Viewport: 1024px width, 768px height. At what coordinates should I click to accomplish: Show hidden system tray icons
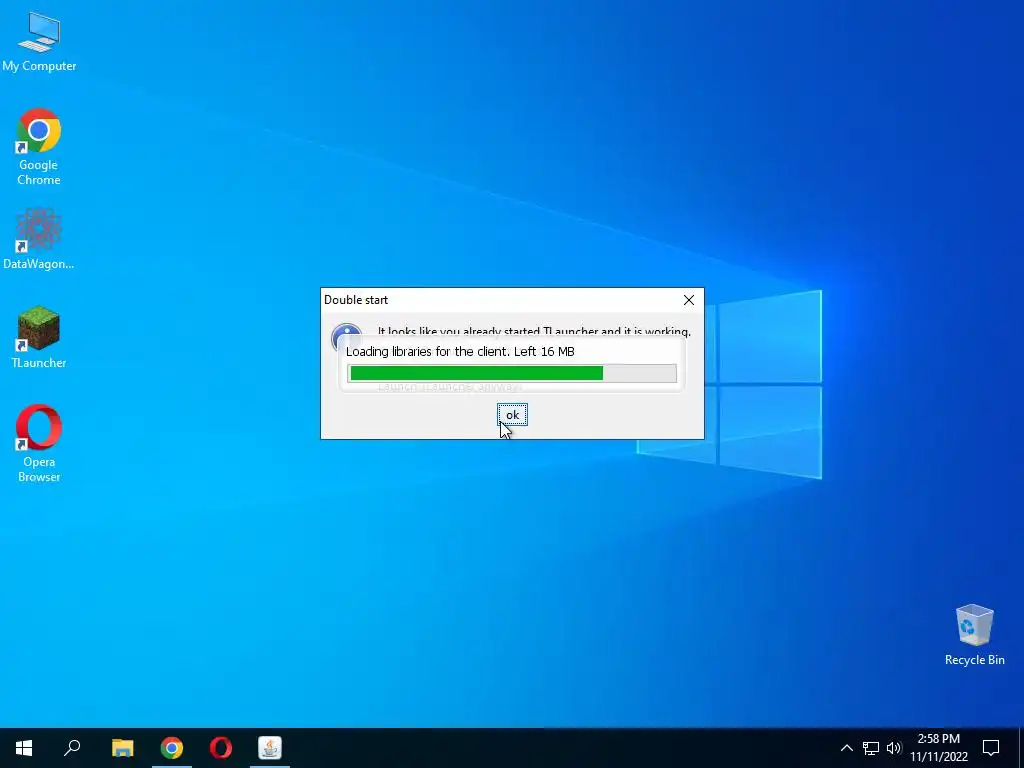point(846,748)
